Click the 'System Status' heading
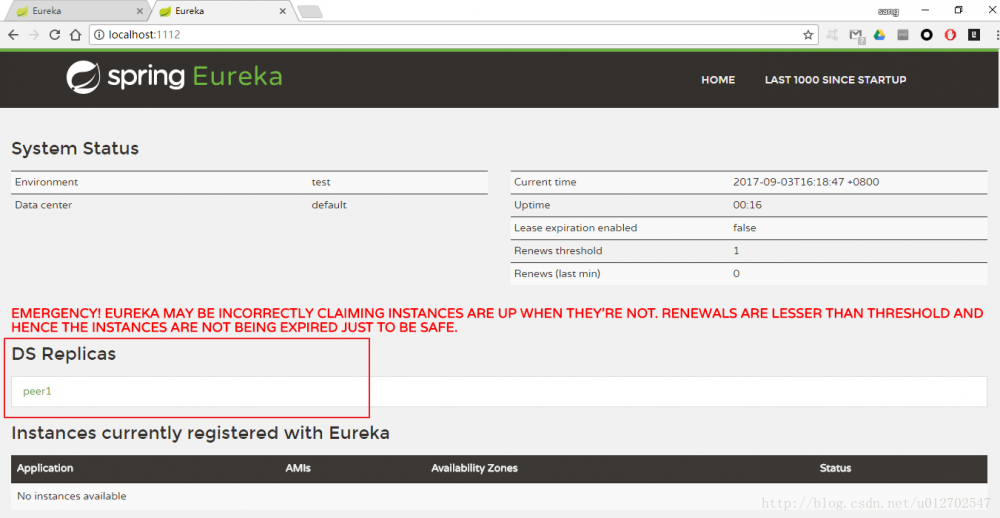The height and width of the screenshot is (518, 1000). click(75, 148)
